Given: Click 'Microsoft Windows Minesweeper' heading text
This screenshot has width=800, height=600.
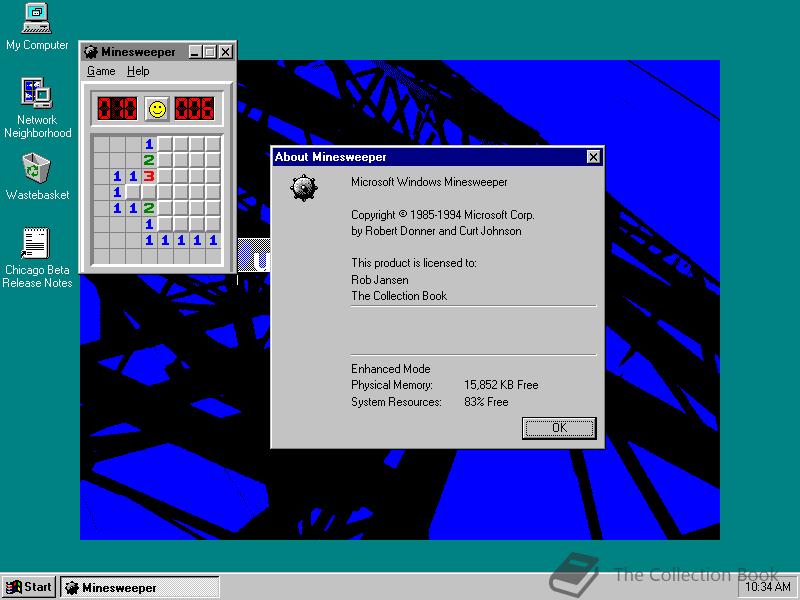Looking at the screenshot, I should click(x=429, y=182).
